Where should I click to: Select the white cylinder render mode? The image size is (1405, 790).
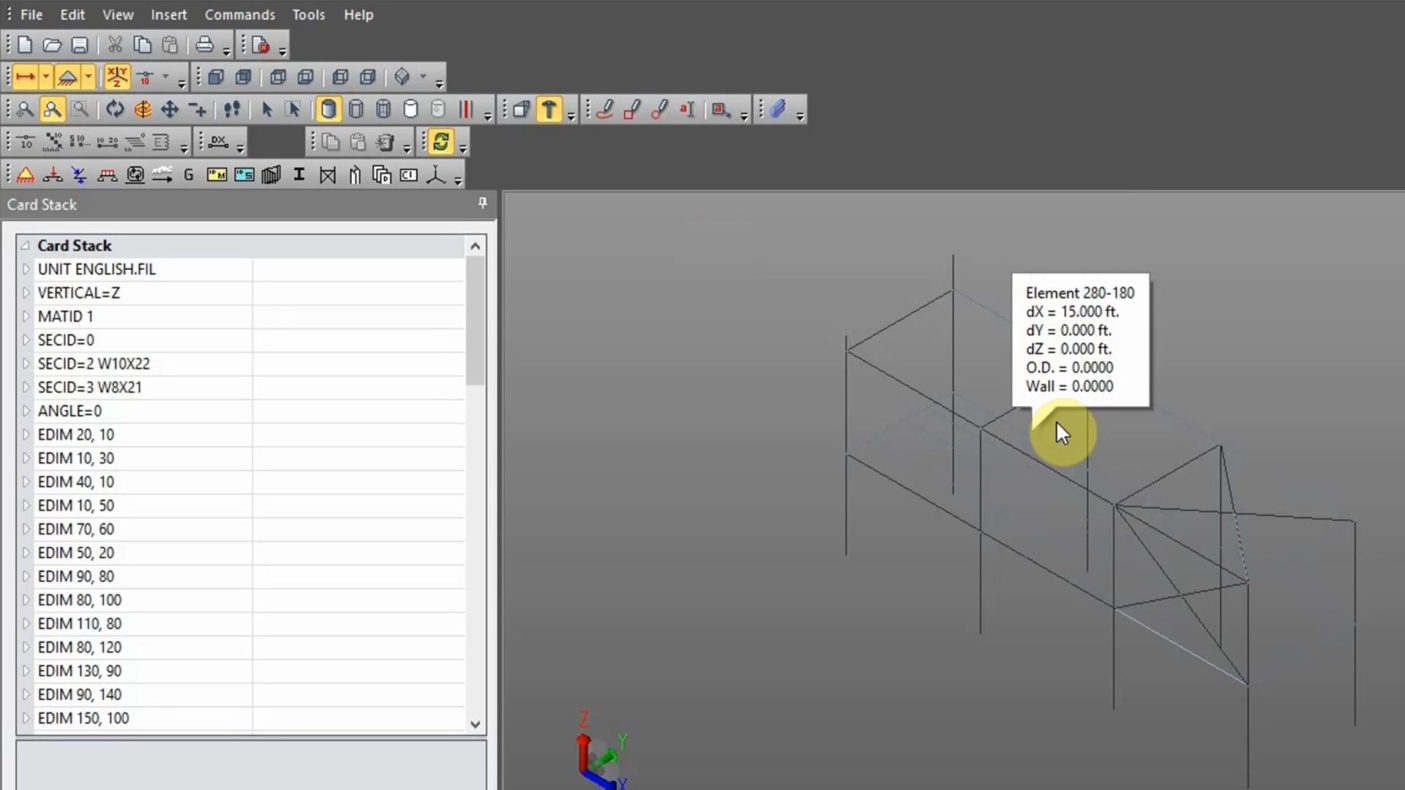tap(410, 109)
